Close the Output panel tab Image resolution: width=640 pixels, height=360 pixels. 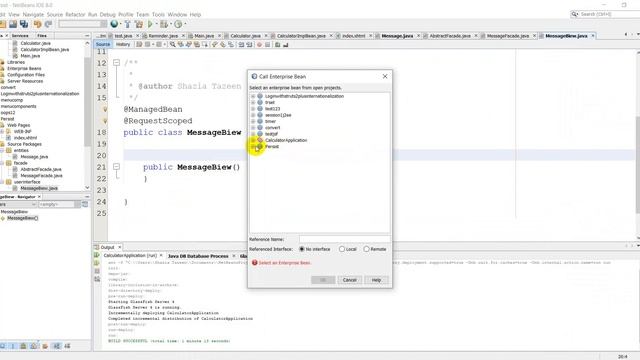(x=120, y=247)
